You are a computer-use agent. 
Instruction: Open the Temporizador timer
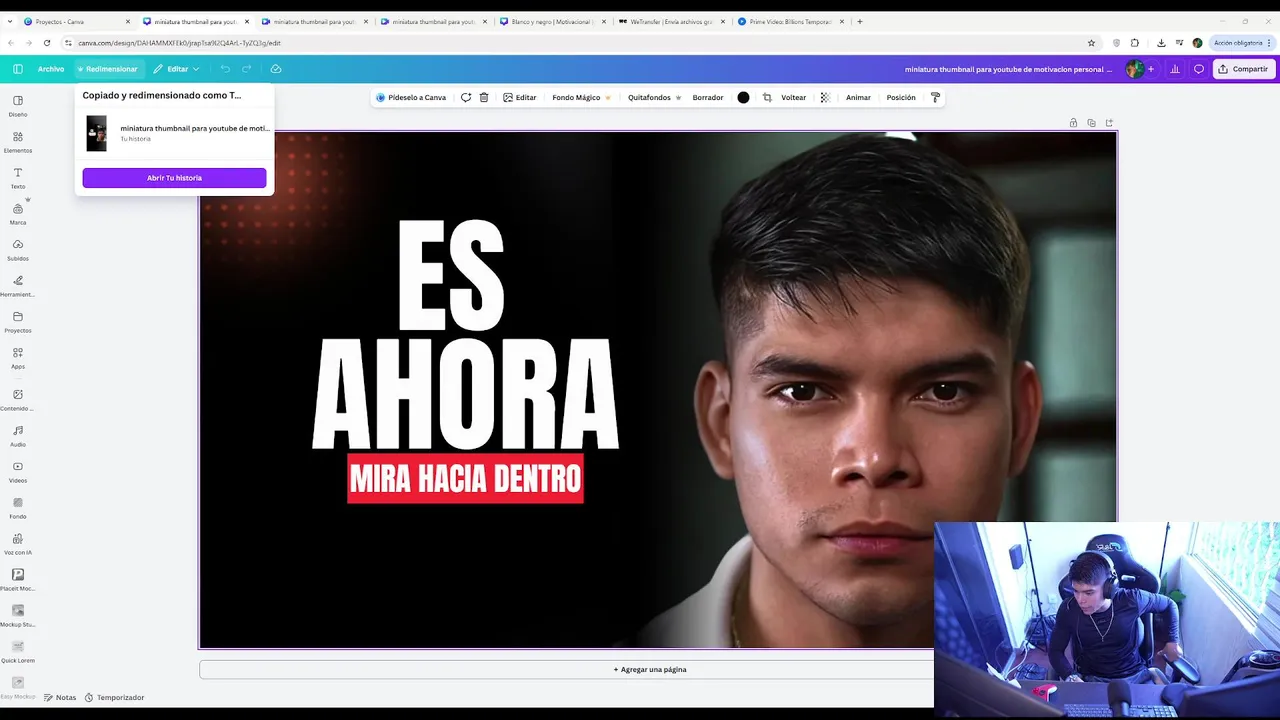115,697
